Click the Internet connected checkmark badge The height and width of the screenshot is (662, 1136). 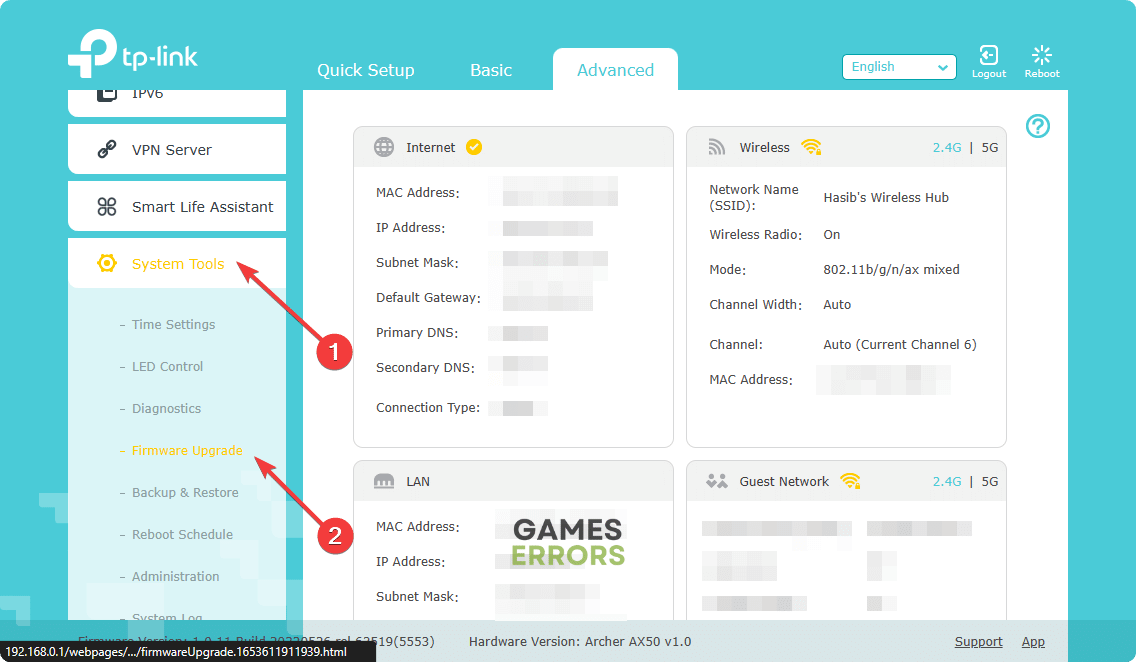pyautogui.click(x=474, y=147)
